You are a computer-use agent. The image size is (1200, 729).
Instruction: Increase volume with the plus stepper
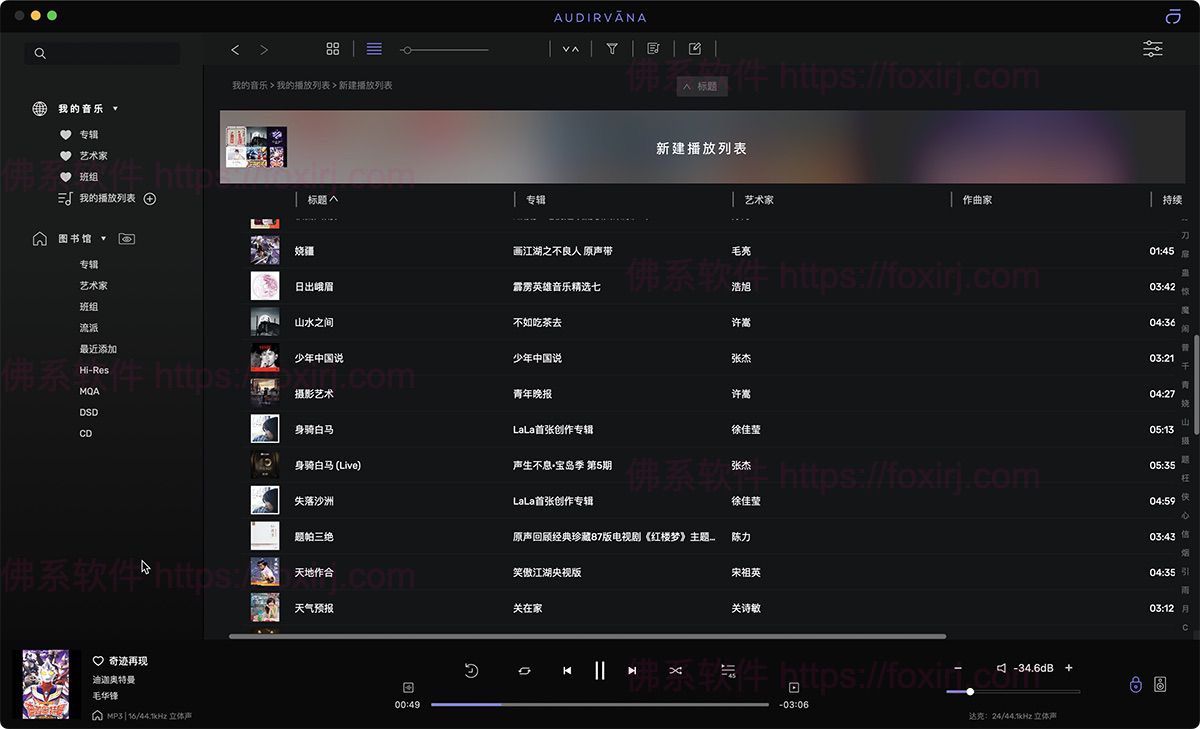click(x=1068, y=667)
